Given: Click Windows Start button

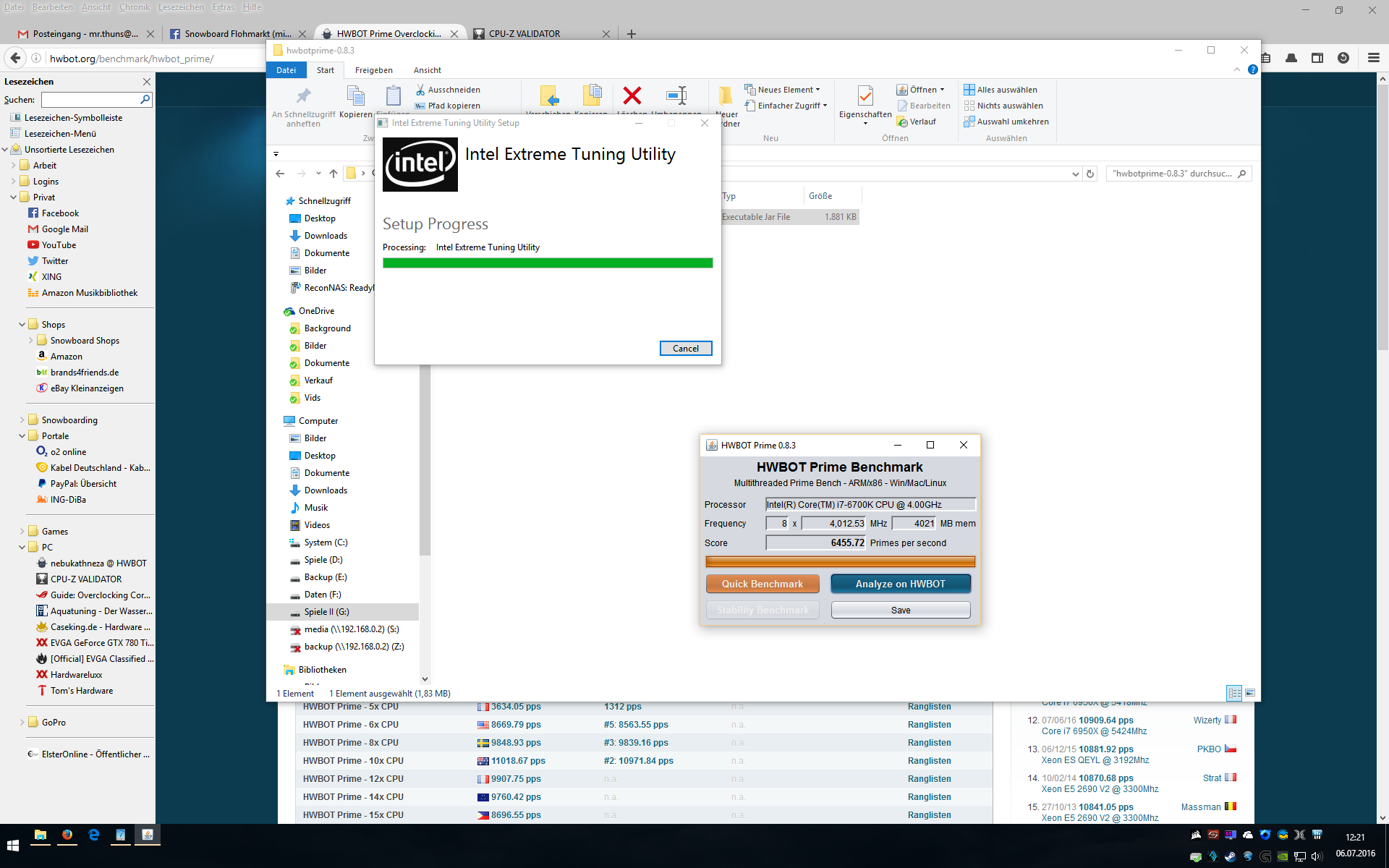Looking at the screenshot, I should [x=13, y=845].
